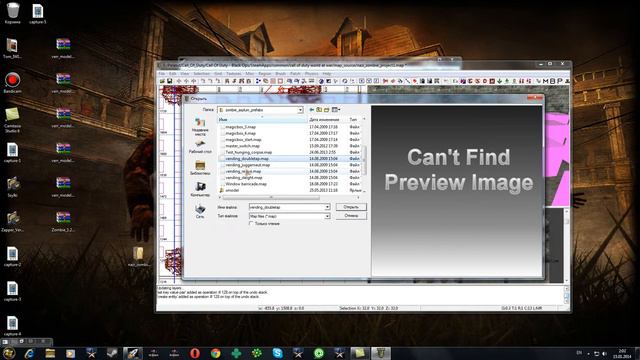Select the Camtasia Studio 8 desktop icon

12,120
